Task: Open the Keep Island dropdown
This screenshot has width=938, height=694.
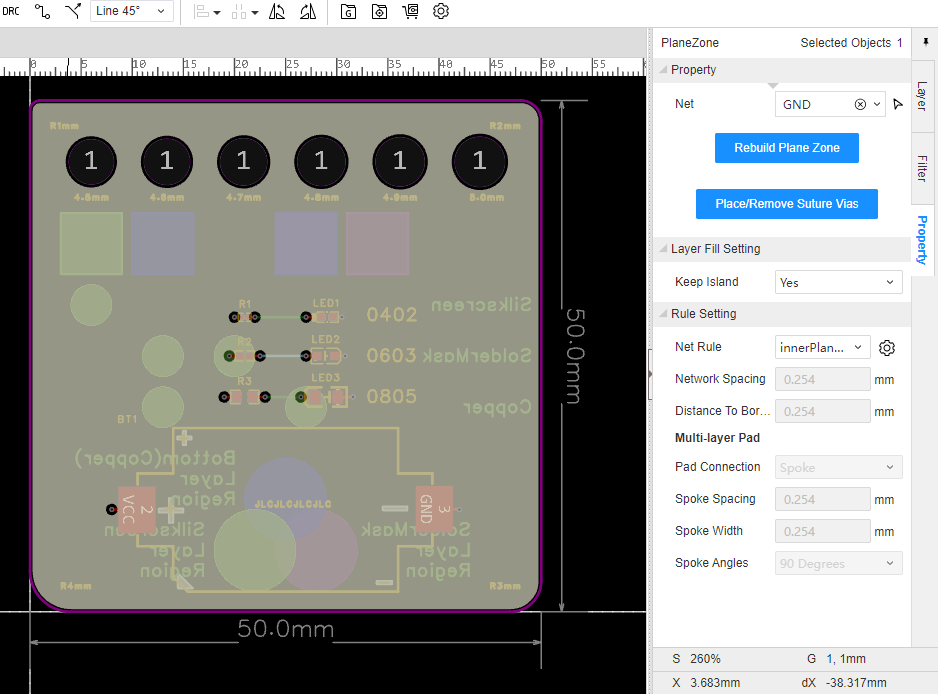Action: coord(838,283)
